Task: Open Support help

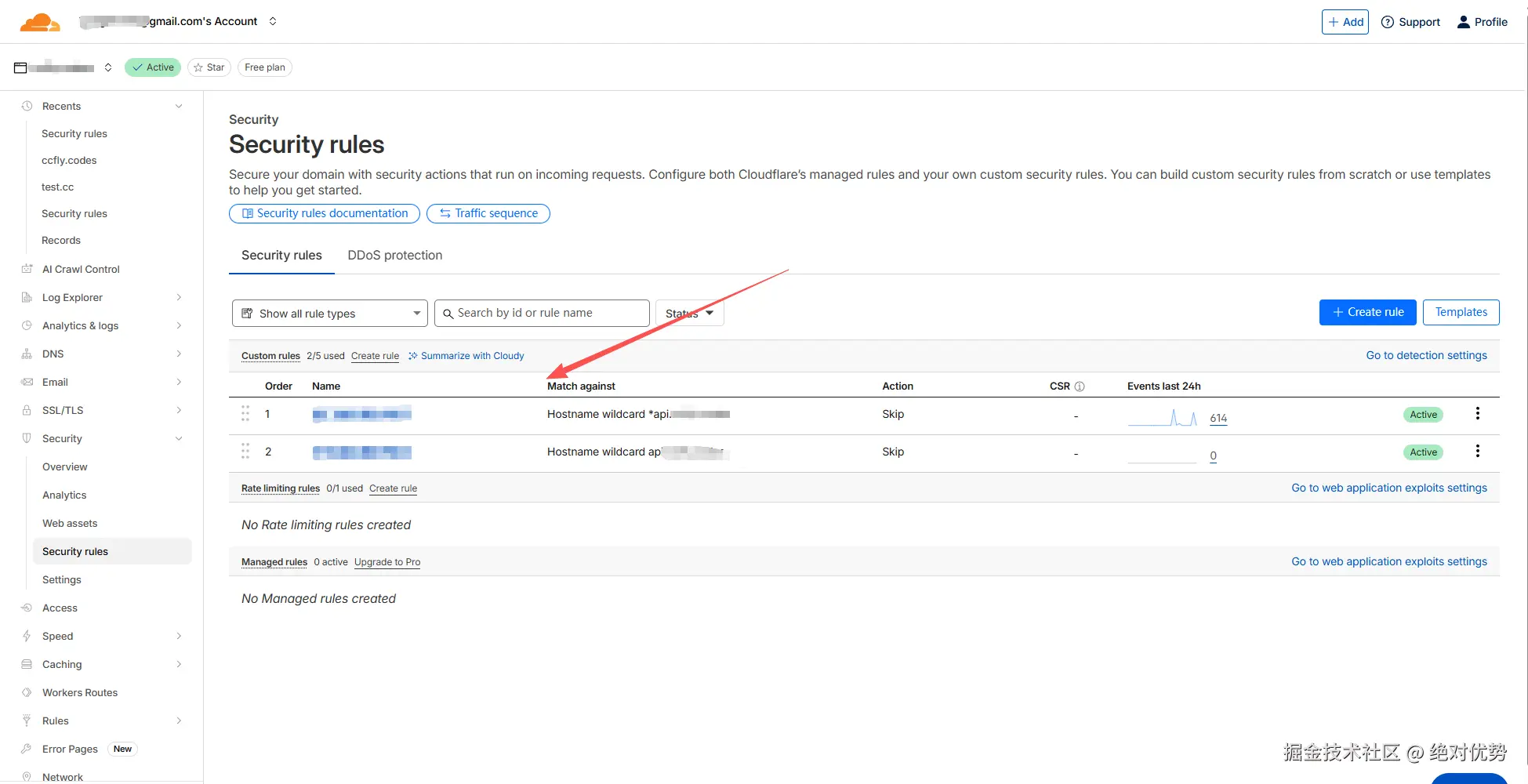Action: [x=1410, y=22]
